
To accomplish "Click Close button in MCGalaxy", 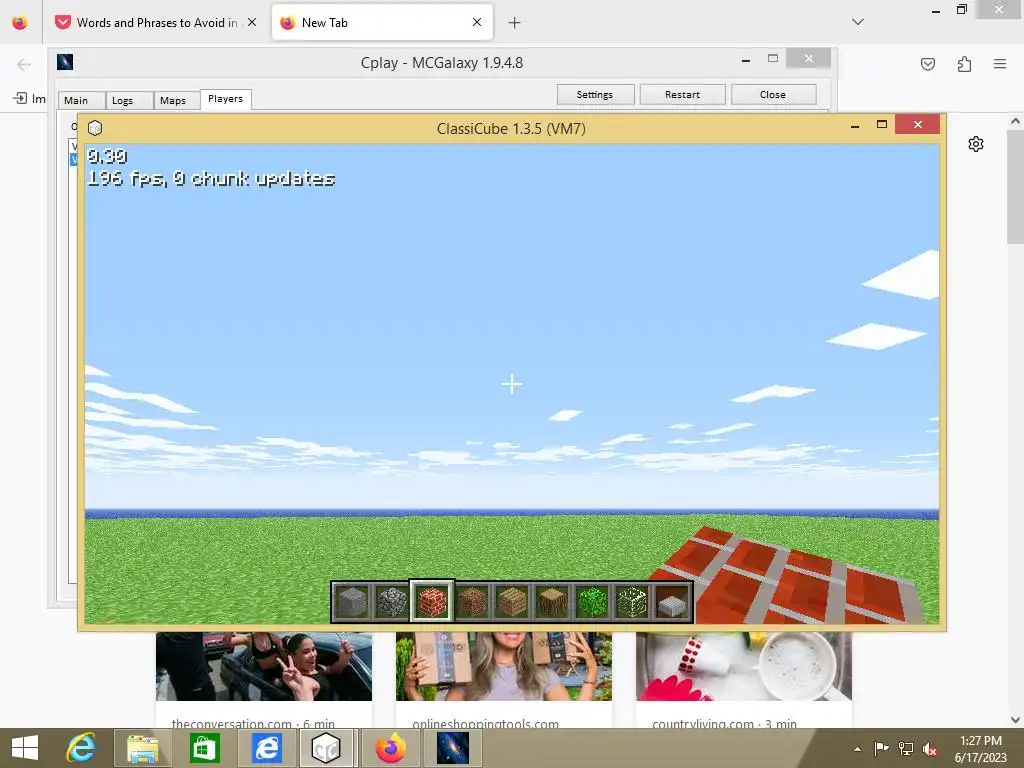I will (773, 94).
